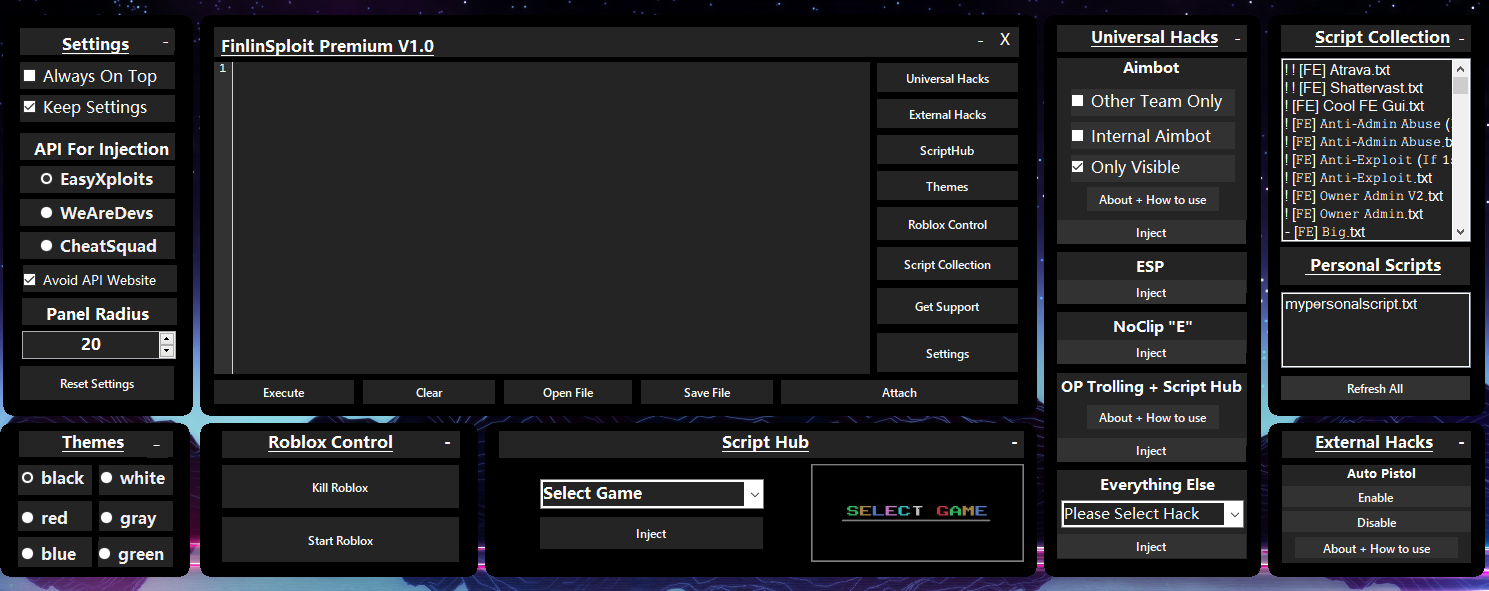Screen dimensions: 1489x591
Task: Collapse the Settings panel with its minus button
Action: tap(165, 44)
